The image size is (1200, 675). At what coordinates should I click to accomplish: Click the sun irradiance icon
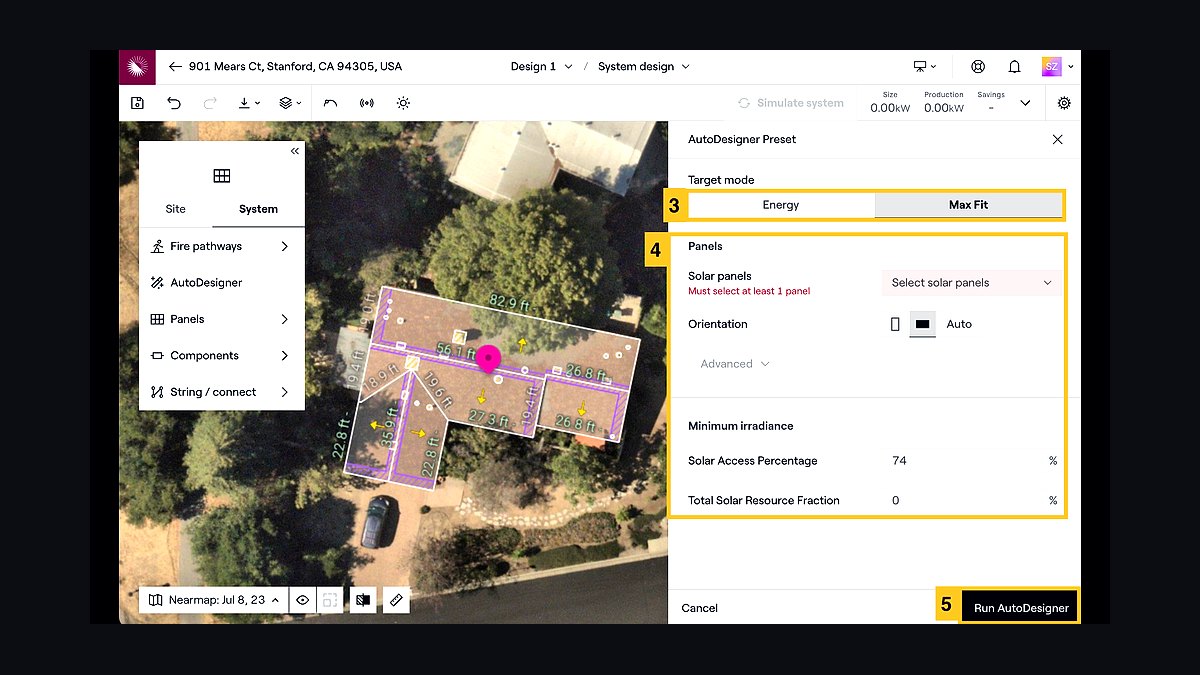[x=403, y=103]
